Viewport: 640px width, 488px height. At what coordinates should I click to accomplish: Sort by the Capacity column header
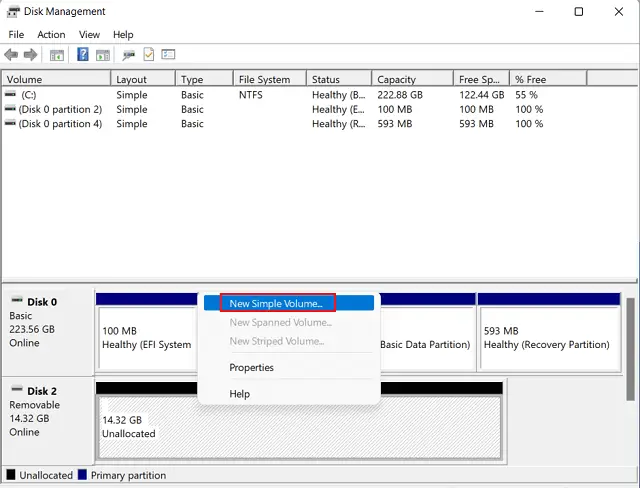(x=413, y=79)
